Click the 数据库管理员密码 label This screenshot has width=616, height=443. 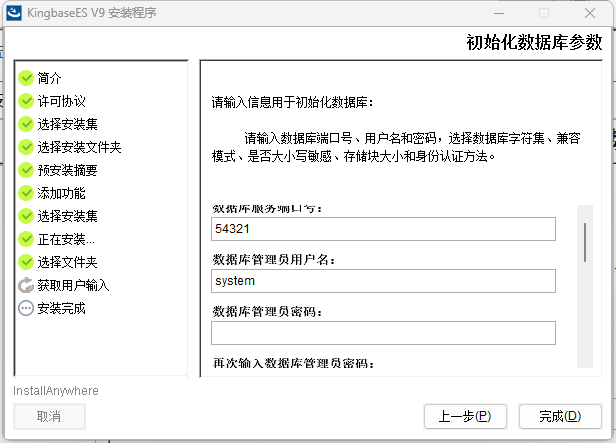tap(268, 312)
